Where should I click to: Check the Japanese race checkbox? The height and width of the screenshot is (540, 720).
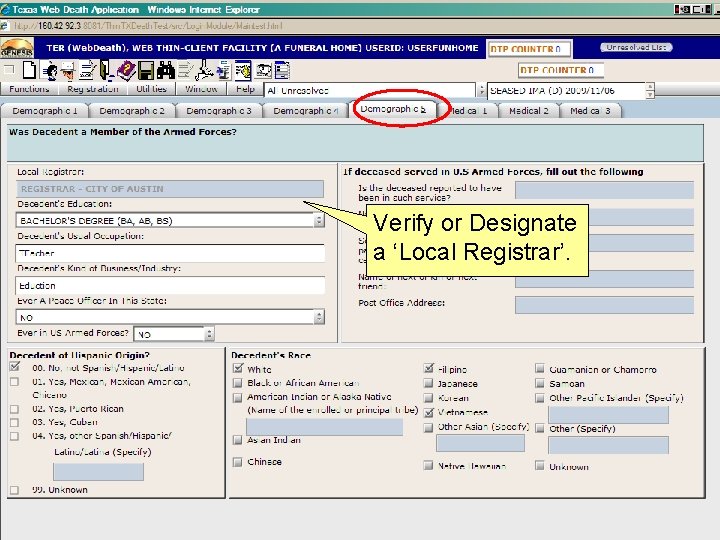click(x=429, y=383)
